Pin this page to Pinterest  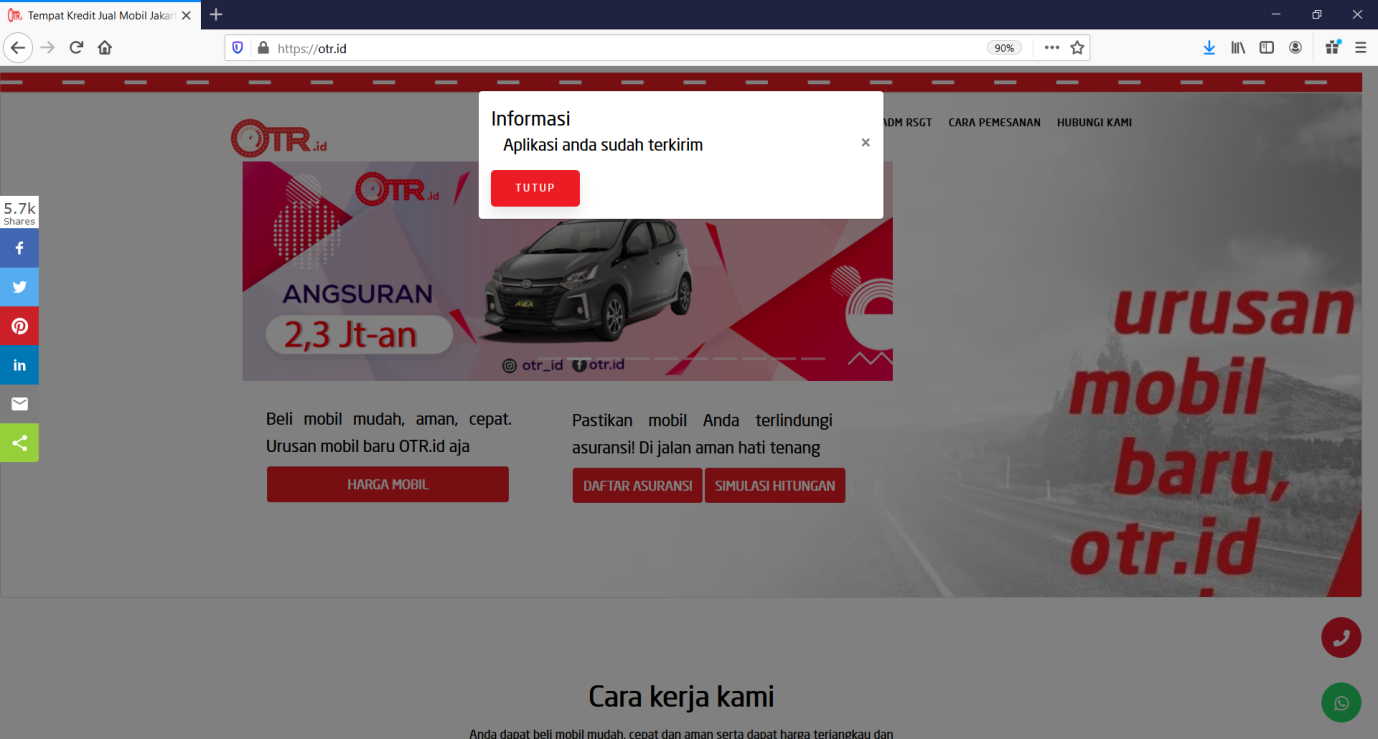19,325
